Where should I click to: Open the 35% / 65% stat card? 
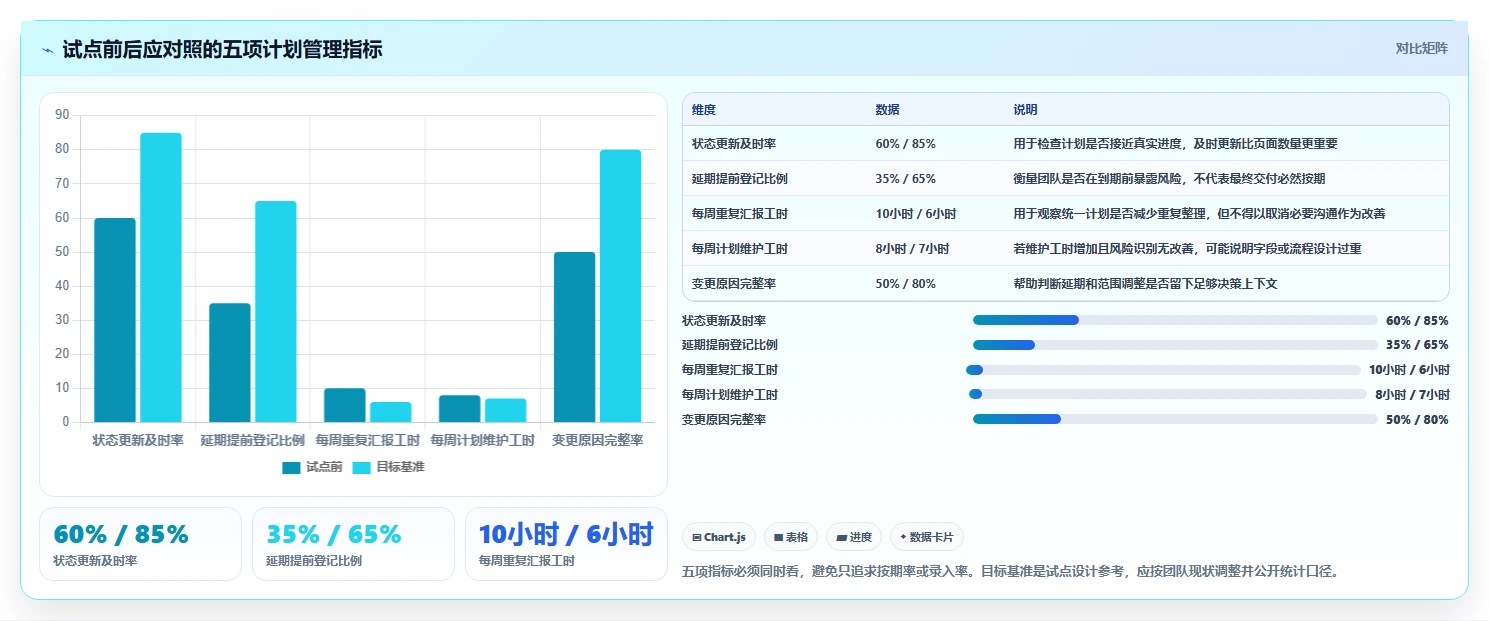point(353,544)
